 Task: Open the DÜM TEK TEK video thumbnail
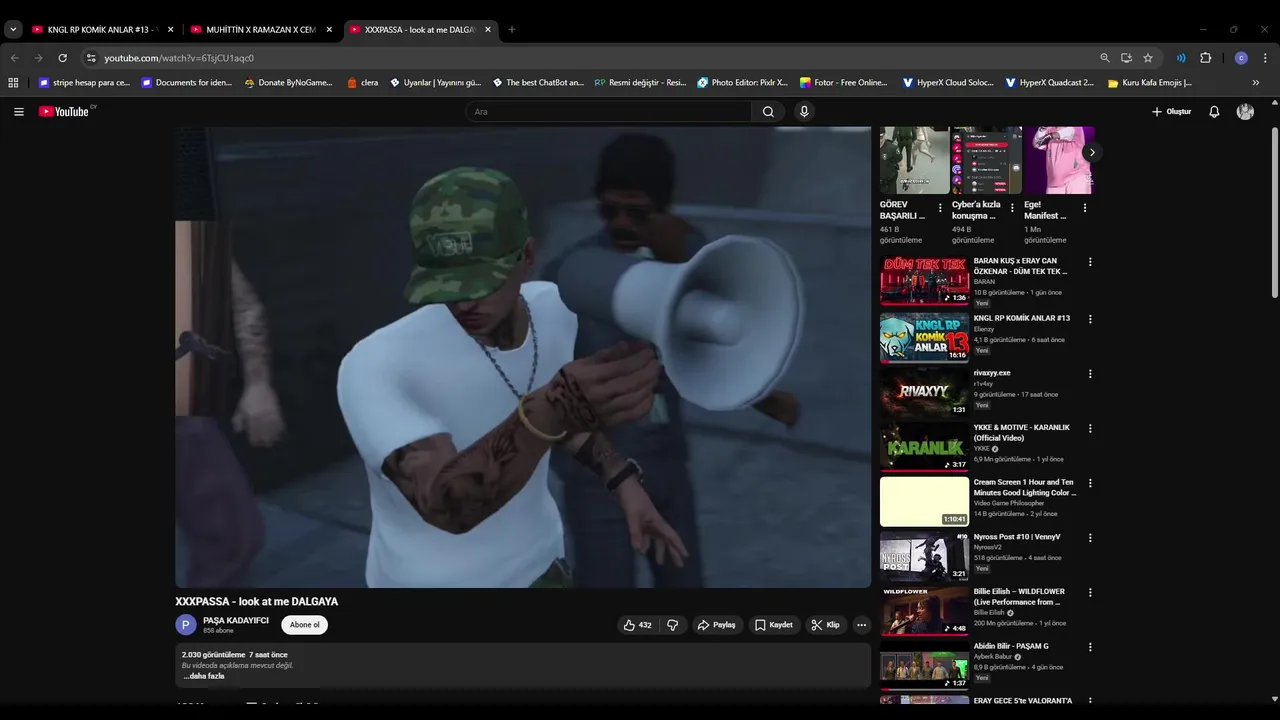pyautogui.click(x=924, y=281)
